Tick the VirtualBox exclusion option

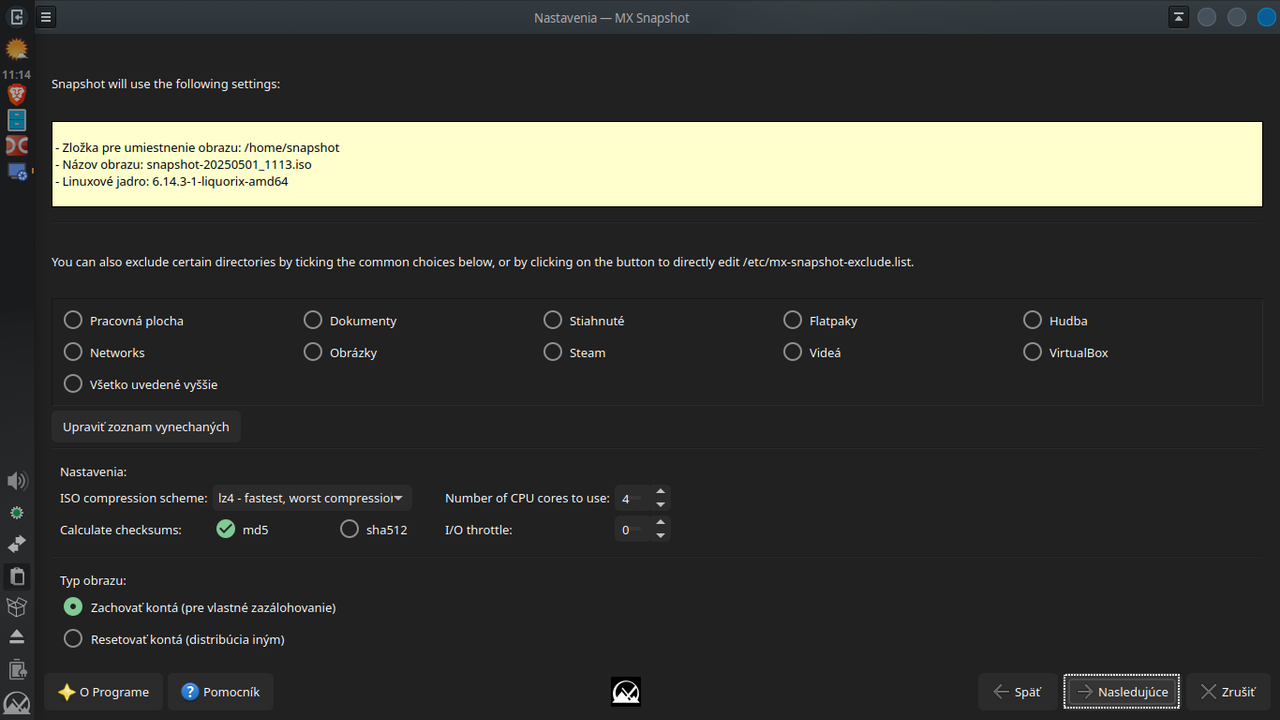click(1066, 353)
